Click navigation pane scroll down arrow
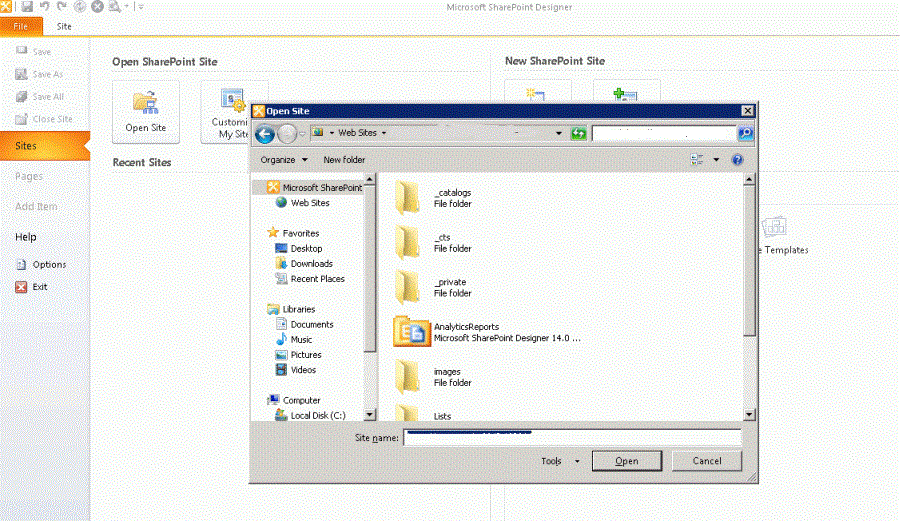 (370, 414)
